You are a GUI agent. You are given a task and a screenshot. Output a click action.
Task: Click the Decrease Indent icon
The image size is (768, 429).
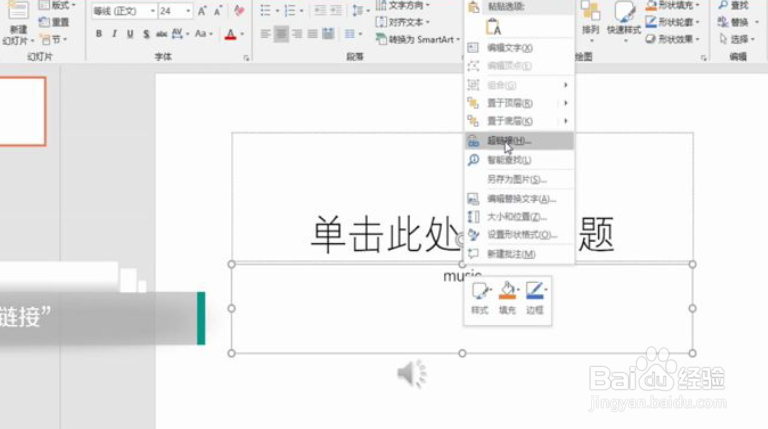320,10
